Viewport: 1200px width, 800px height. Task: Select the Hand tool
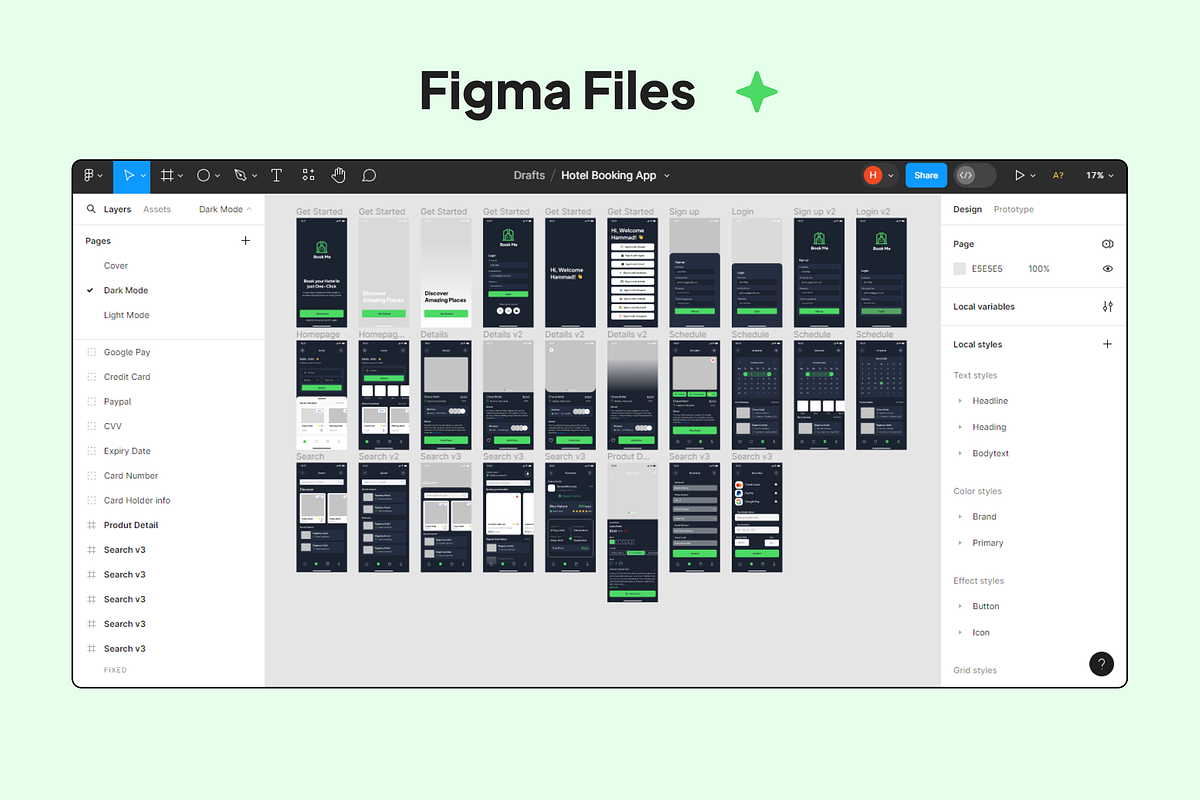point(339,175)
